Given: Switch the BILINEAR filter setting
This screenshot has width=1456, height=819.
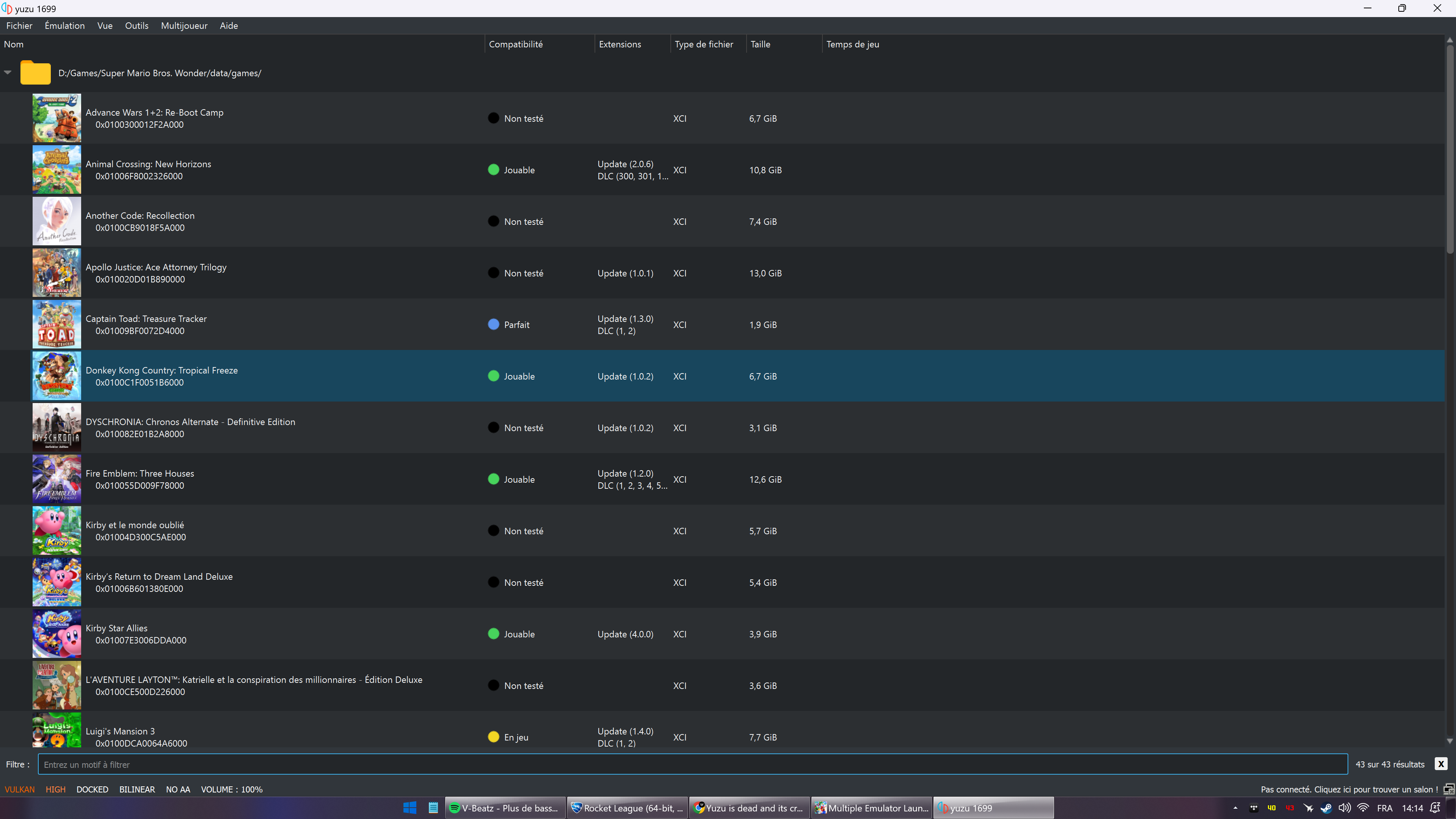Looking at the screenshot, I should click(x=137, y=789).
